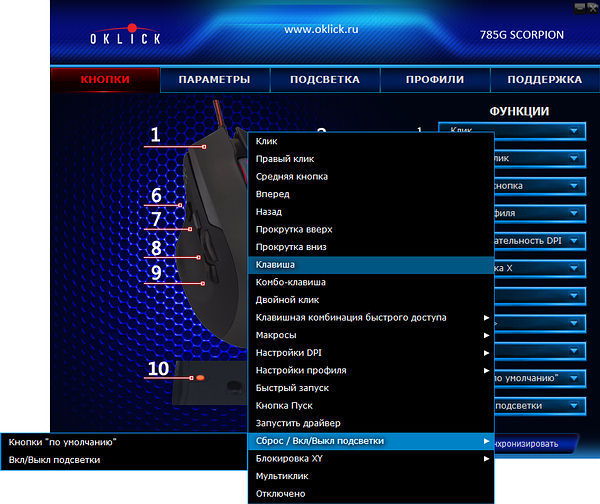Click mouse button marker 8
The height and width of the screenshot is (504, 600).
click(x=198, y=258)
